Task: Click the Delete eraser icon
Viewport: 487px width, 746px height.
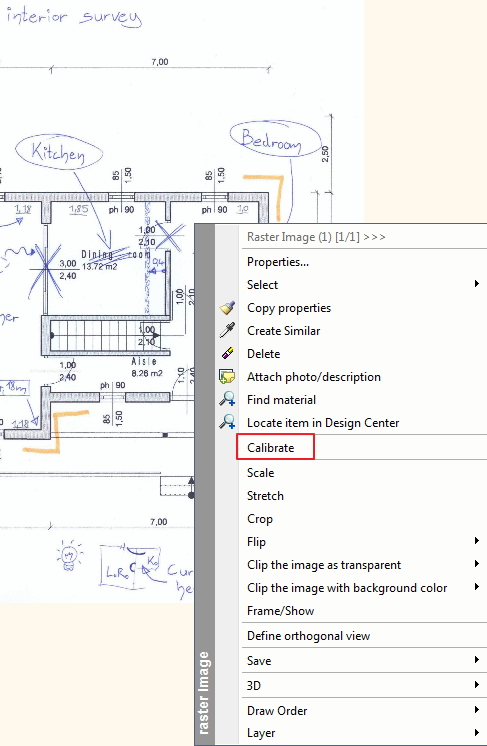Action: (x=227, y=353)
